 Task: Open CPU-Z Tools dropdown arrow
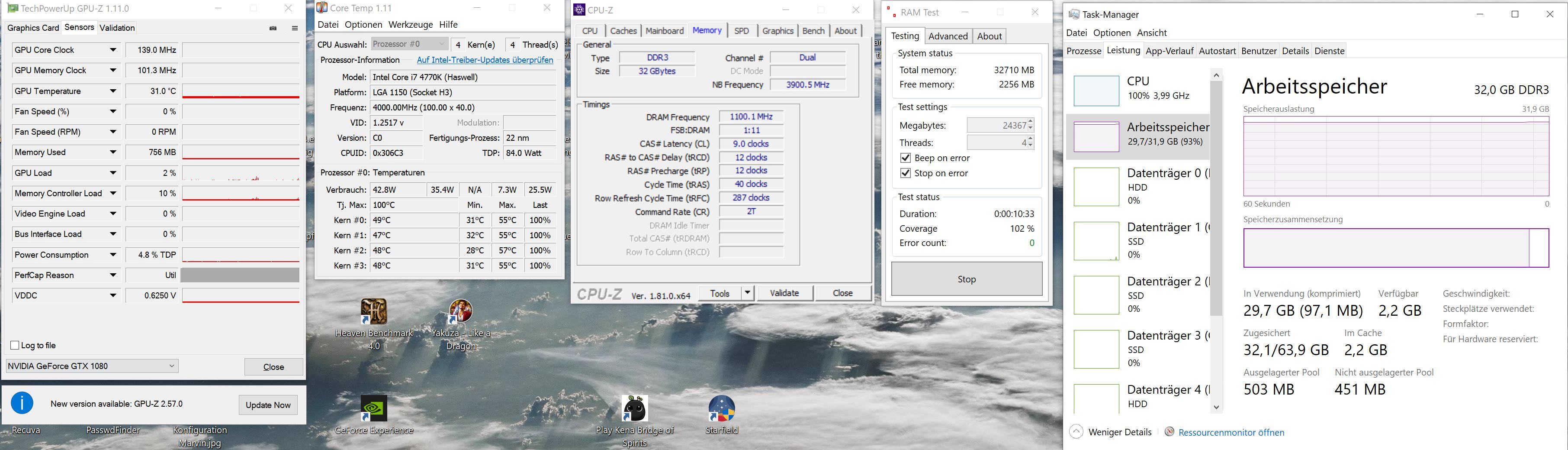pyautogui.click(x=747, y=293)
